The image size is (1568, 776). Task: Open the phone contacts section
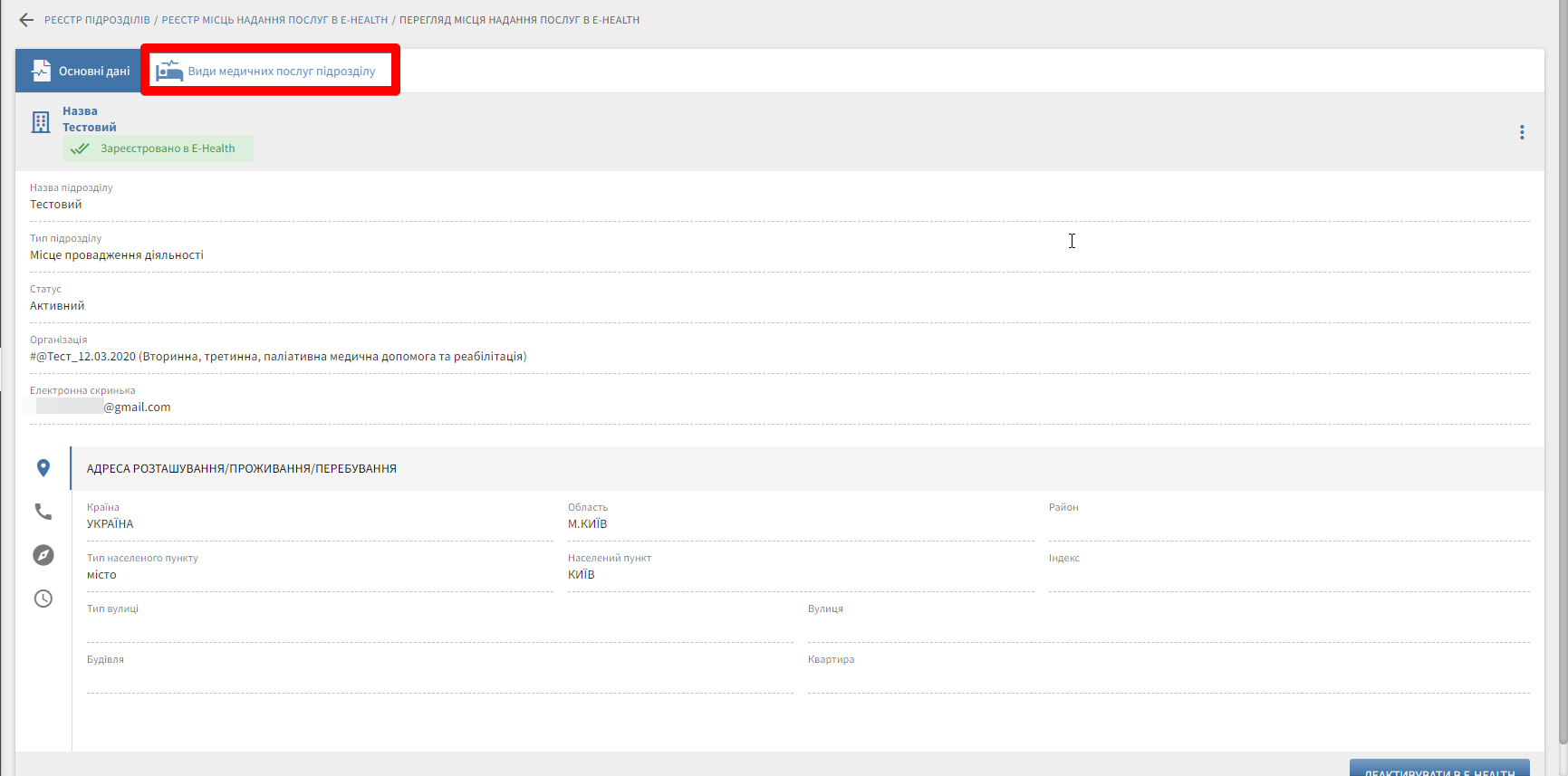coord(43,512)
